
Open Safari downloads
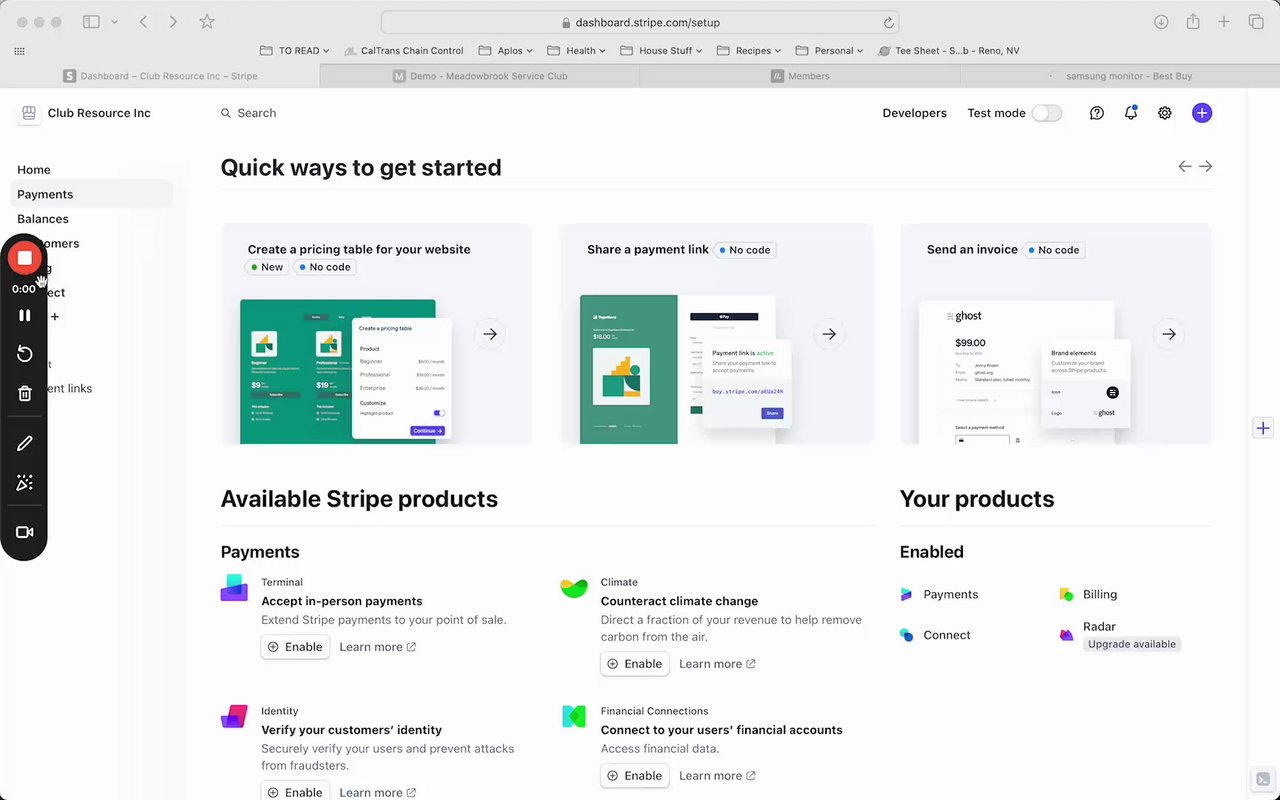tap(1161, 22)
